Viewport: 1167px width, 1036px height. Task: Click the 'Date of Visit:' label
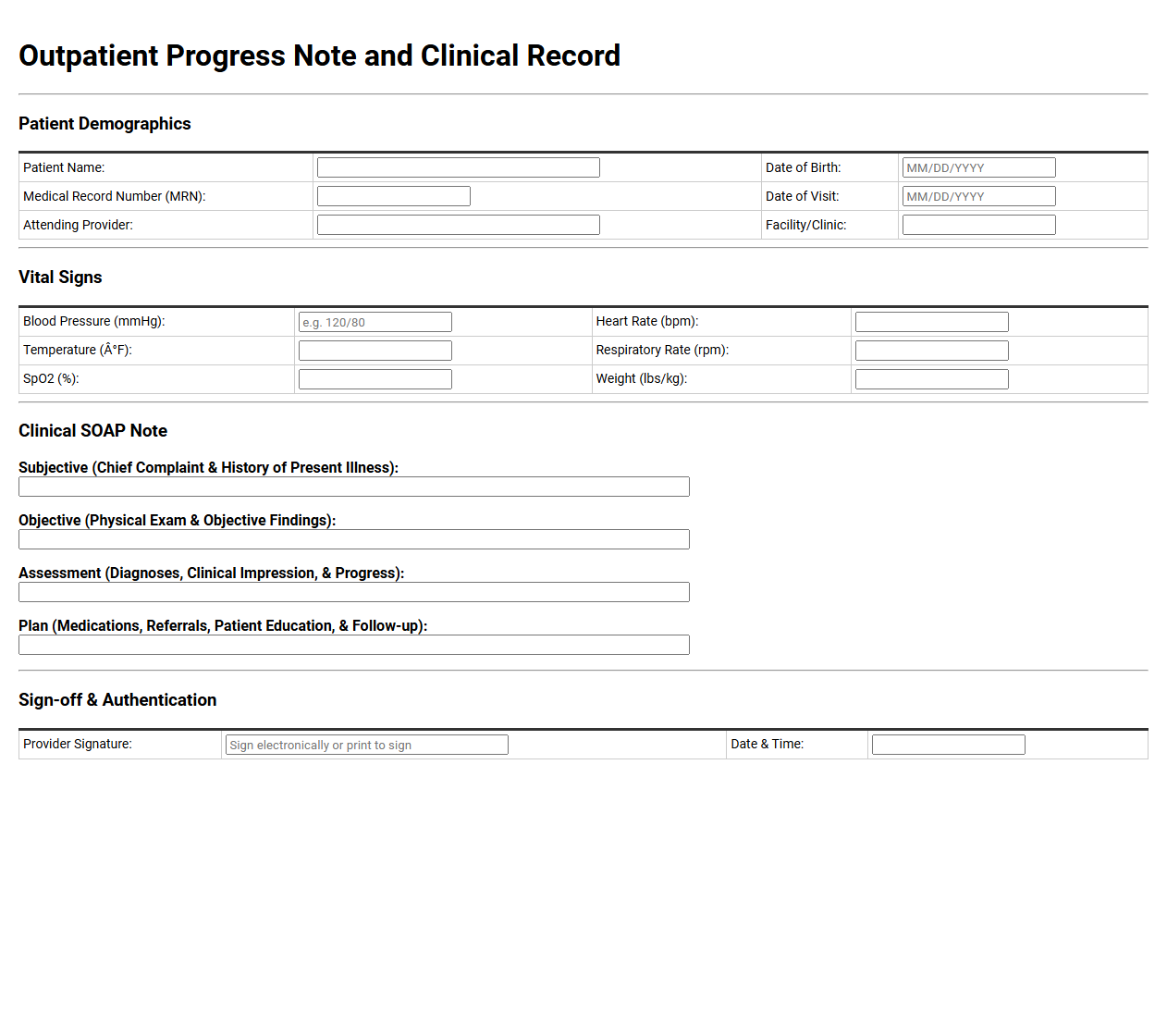(x=802, y=196)
